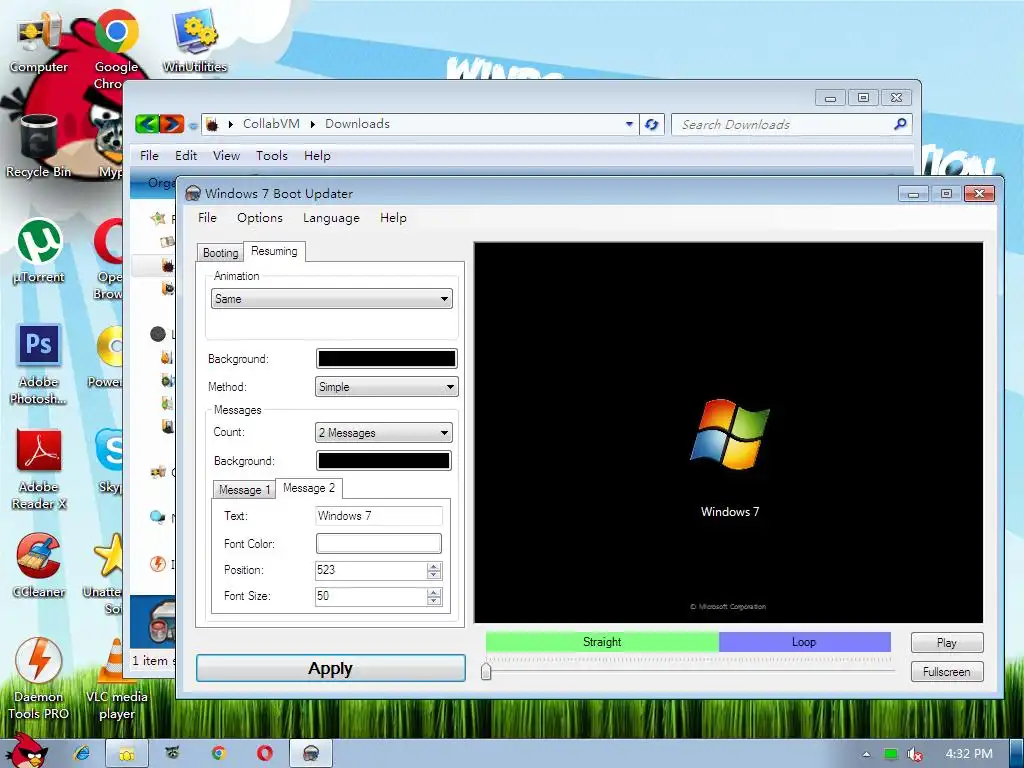
Task: Click the Text field containing Windows 7
Action: point(379,516)
